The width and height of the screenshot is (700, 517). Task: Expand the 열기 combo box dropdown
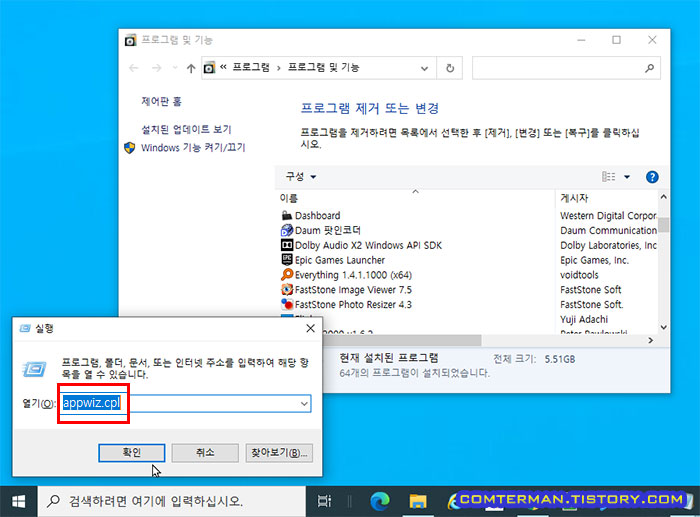click(x=304, y=404)
